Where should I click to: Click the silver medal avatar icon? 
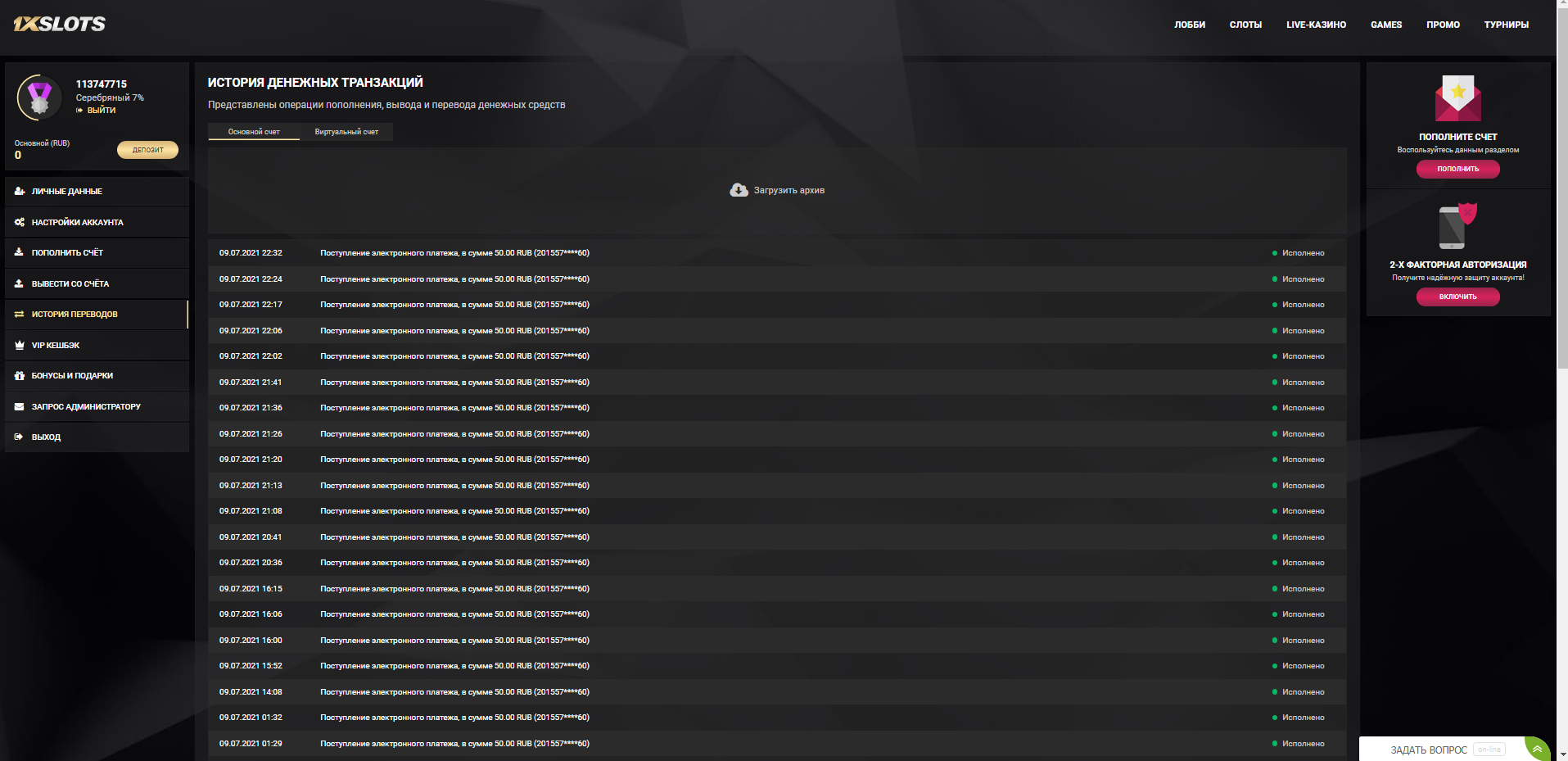[x=39, y=97]
